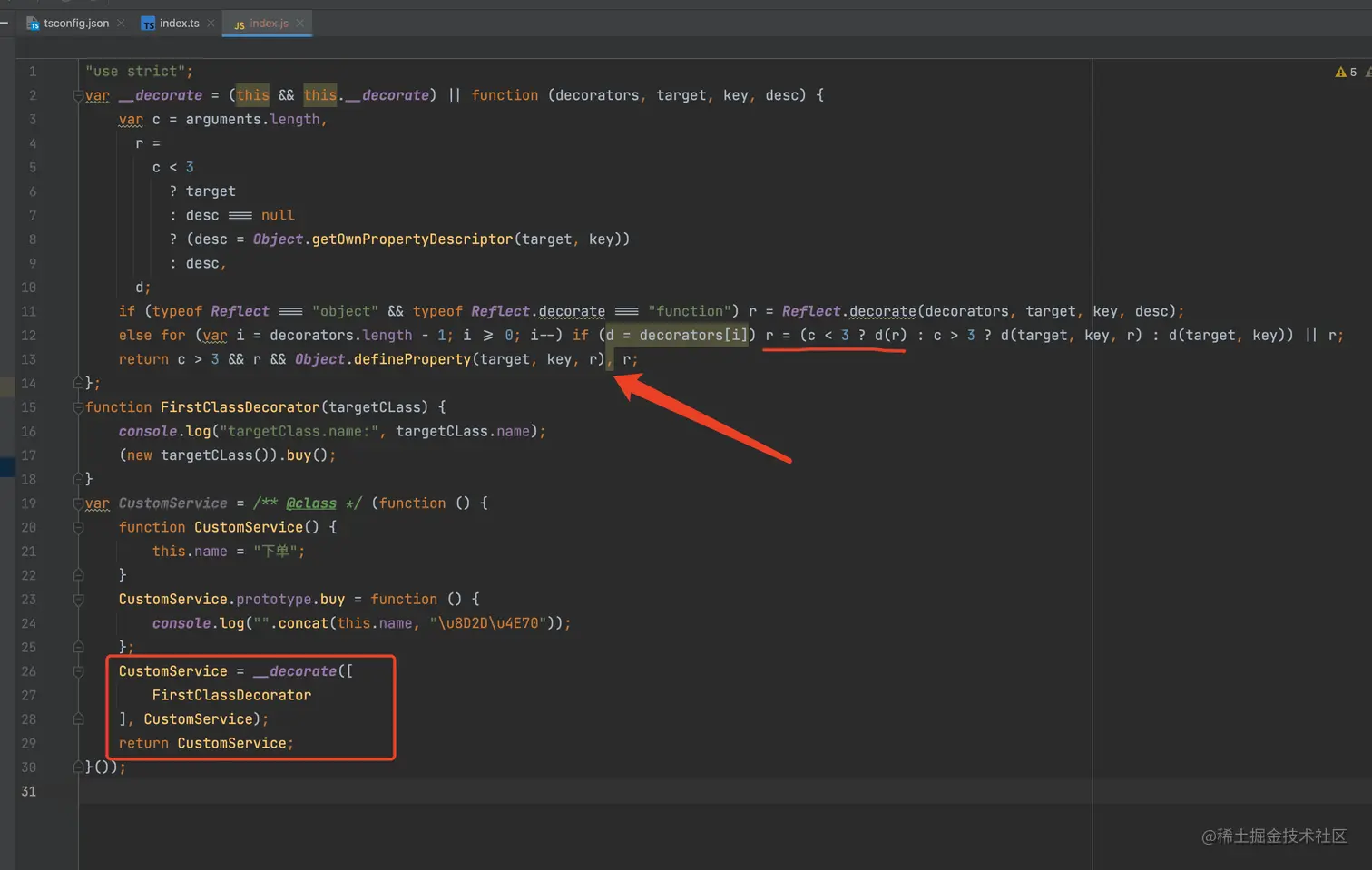
Task: Click FirstClassDecorator inside the array on line 27
Action: coord(231,695)
